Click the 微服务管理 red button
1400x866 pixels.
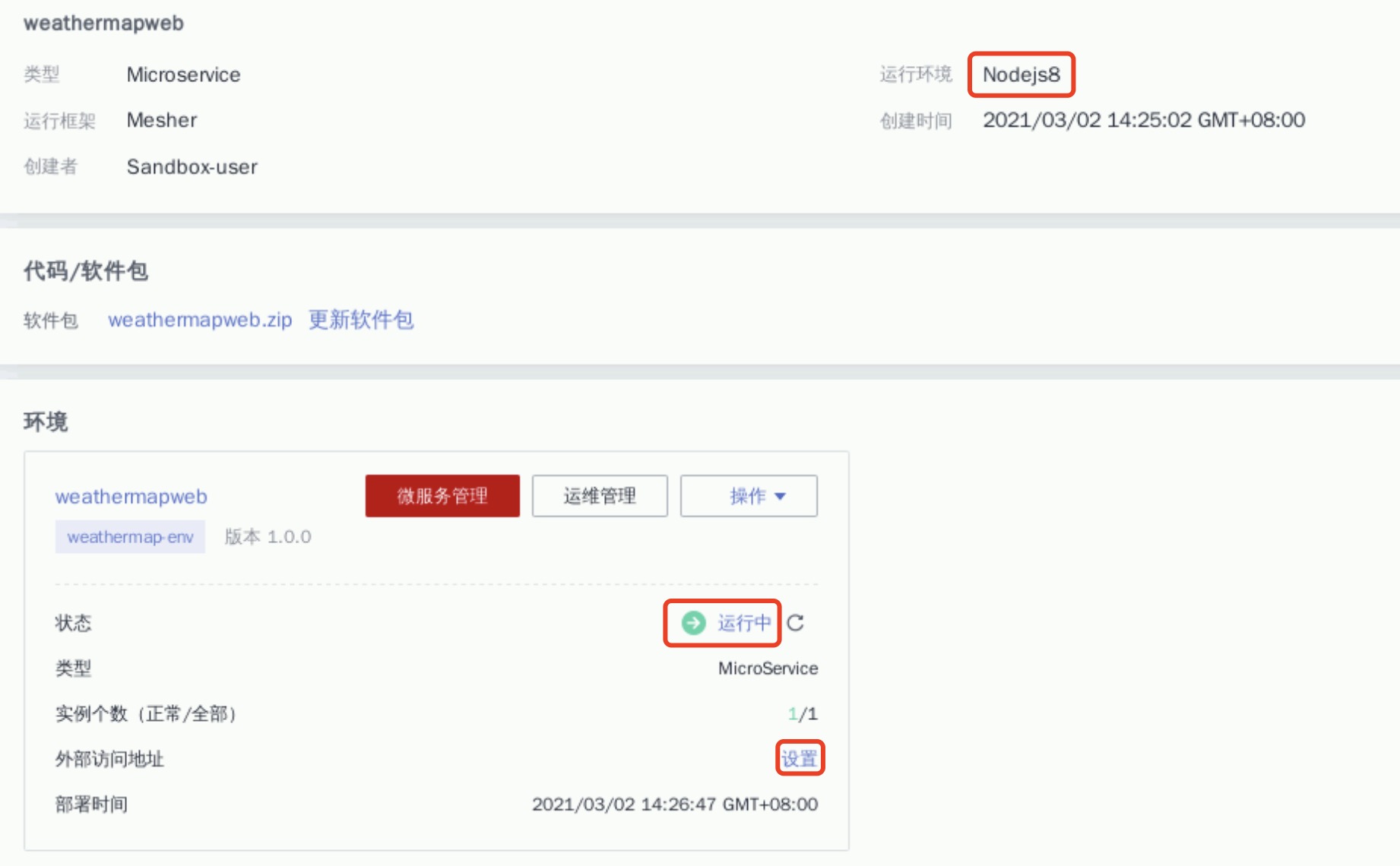point(442,496)
